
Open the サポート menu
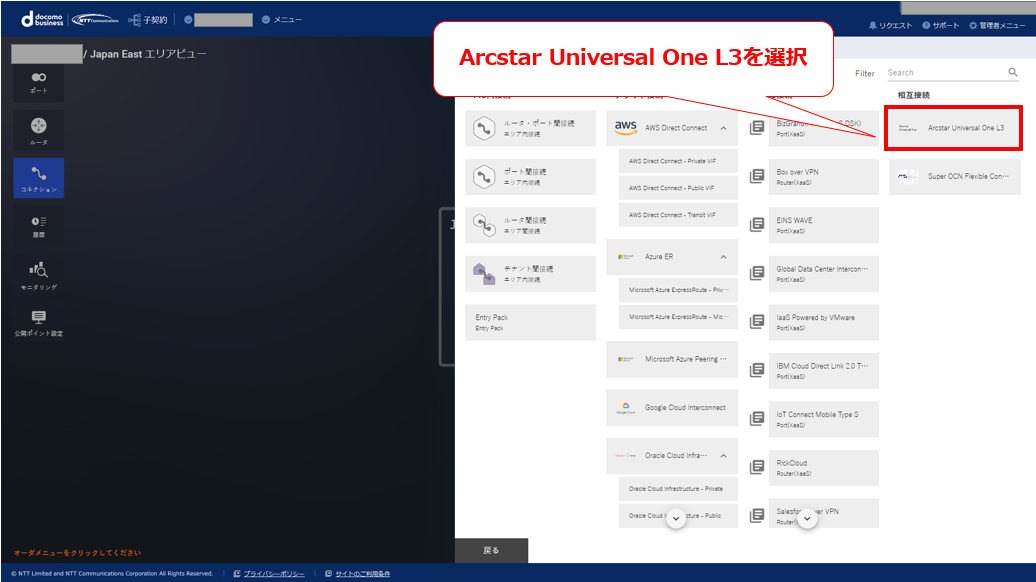940,25
